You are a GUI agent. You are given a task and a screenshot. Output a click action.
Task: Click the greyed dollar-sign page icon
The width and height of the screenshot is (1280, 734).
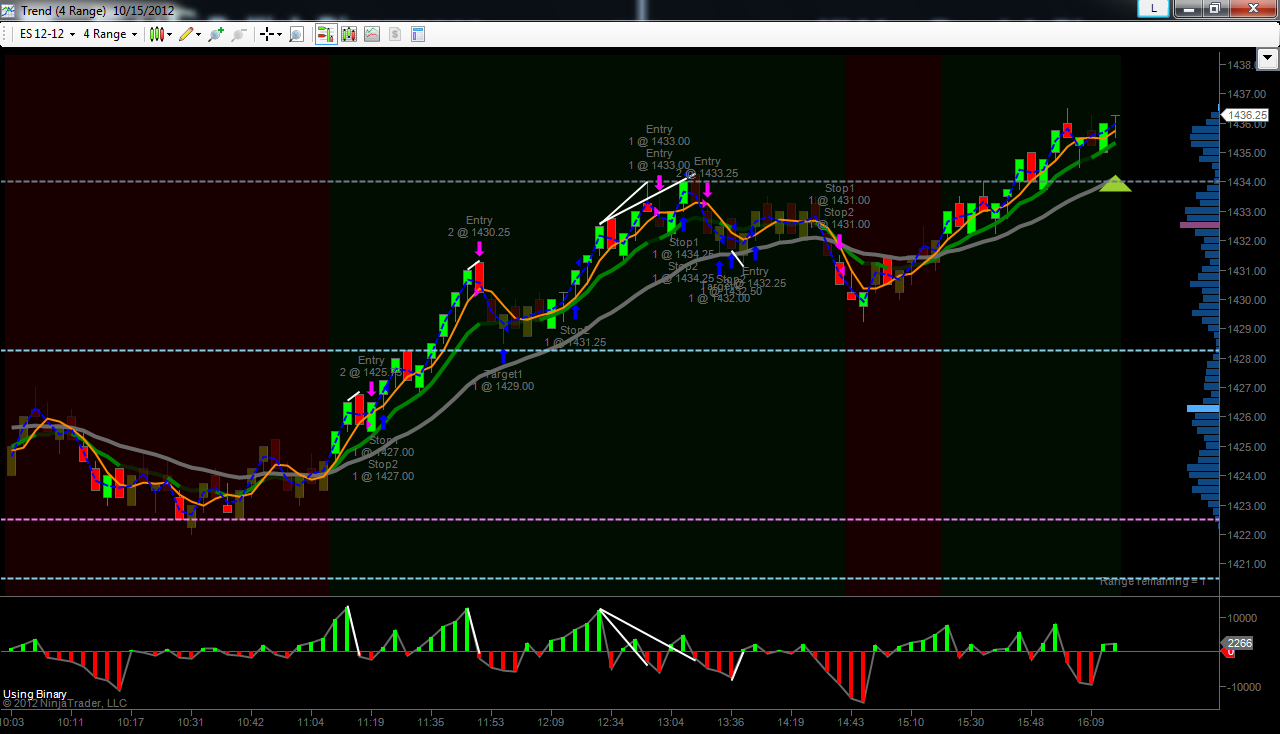[395, 34]
